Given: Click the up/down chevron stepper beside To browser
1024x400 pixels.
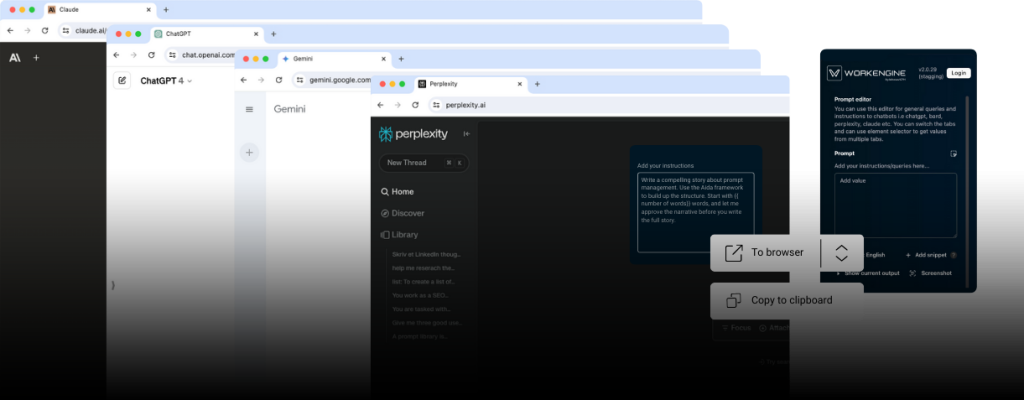Looking at the screenshot, I should coord(842,253).
